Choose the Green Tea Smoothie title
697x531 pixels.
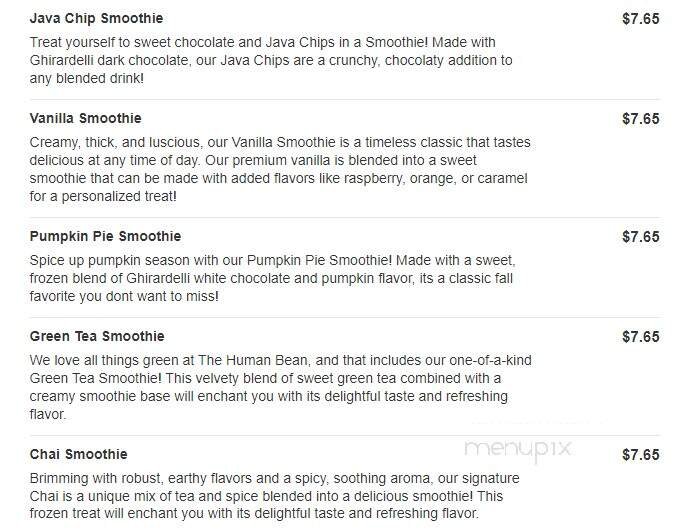point(97,336)
